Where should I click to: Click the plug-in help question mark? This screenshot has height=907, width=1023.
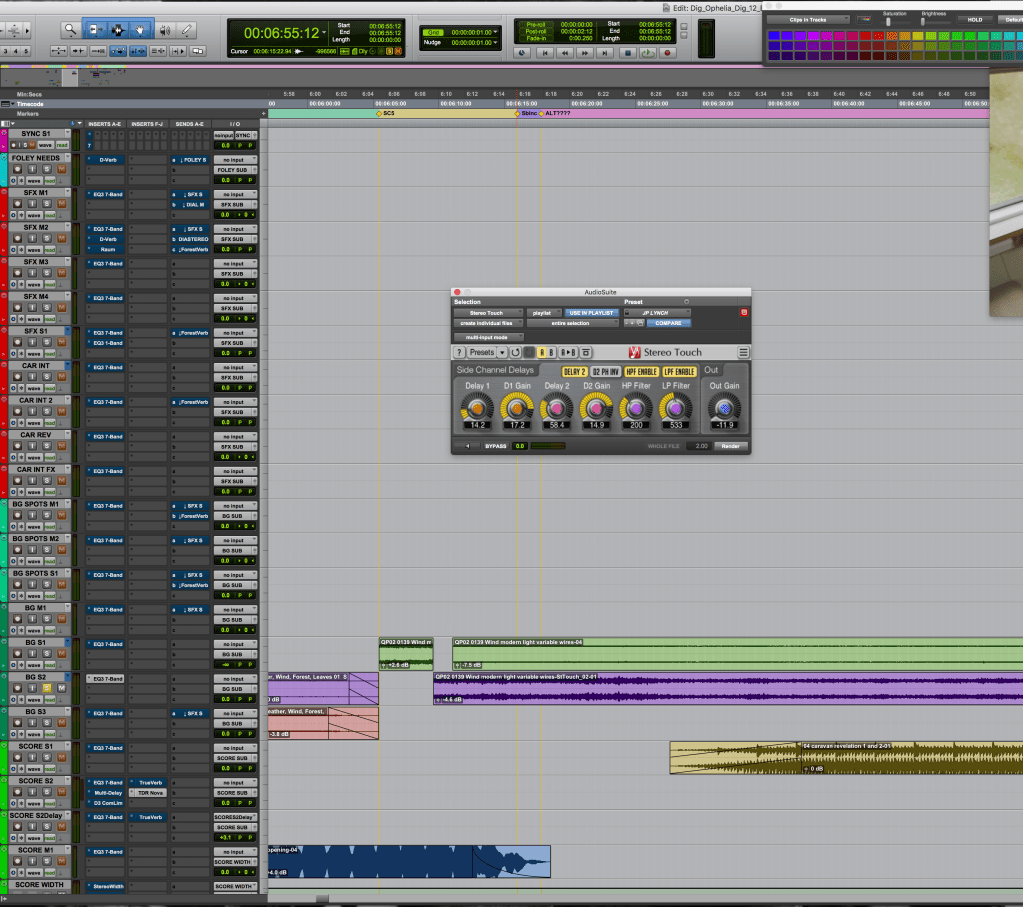coord(460,353)
